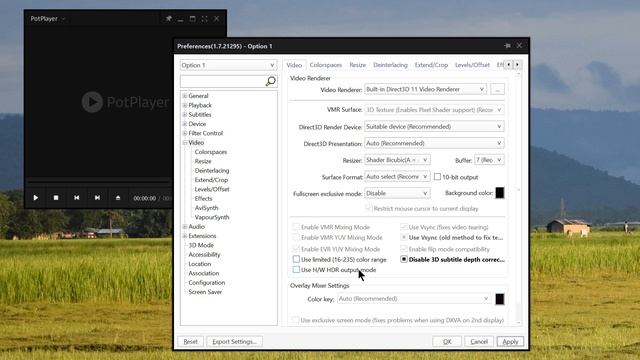Toggle Enable VMR Mixing Mode checkbox
Image resolution: width=640 pixels, height=360 pixels.
coord(296,227)
